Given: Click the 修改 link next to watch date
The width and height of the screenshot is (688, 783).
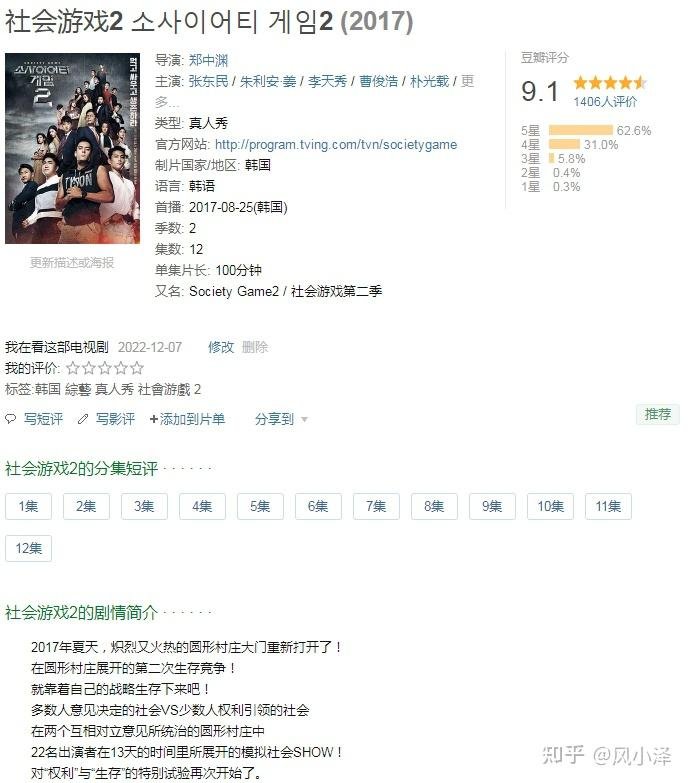Looking at the screenshot, I should (x=221, y=347).
